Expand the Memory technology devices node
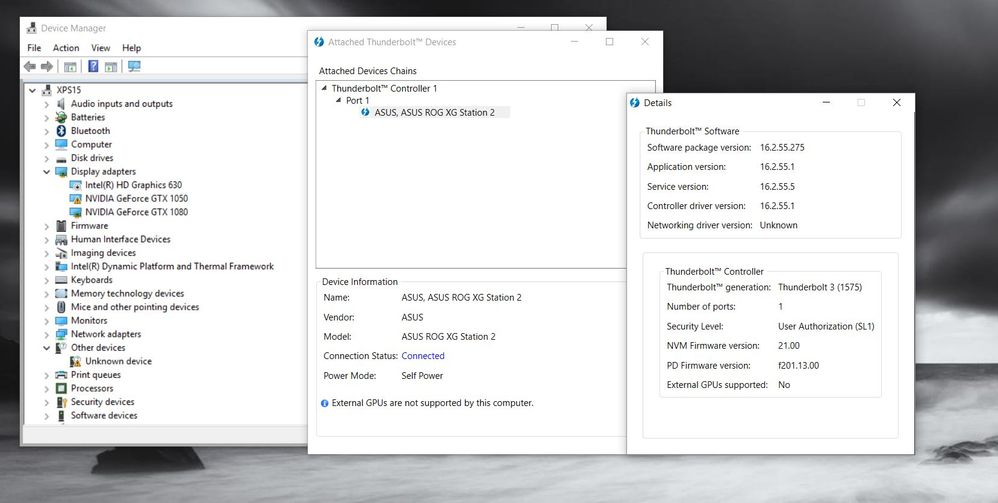The height and width of the screenshot is (503, 998). point(46,294)
